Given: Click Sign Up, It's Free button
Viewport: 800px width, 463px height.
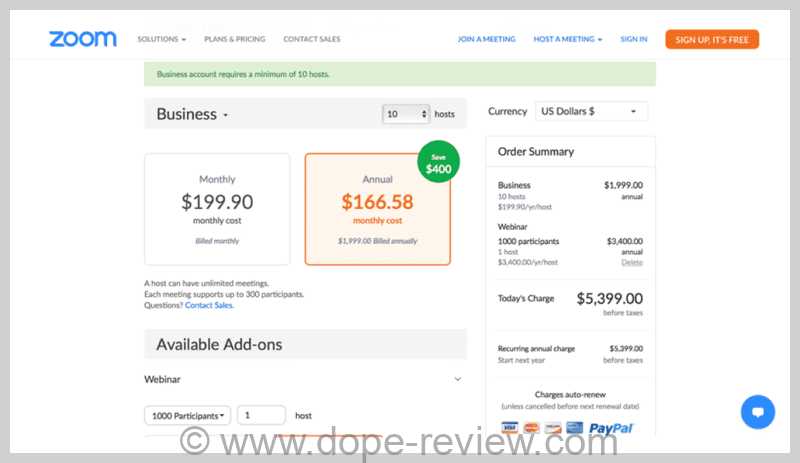Looking at the screenshot, I should pyautogui.click(x=711, y=39).
